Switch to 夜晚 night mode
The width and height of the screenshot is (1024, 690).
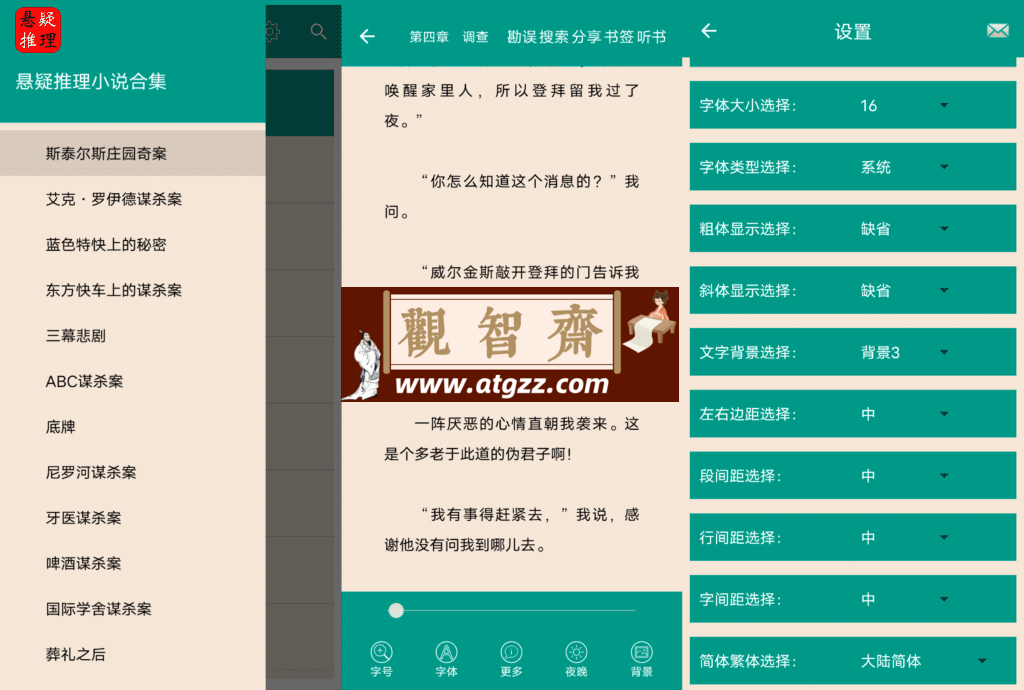[576, 659]
